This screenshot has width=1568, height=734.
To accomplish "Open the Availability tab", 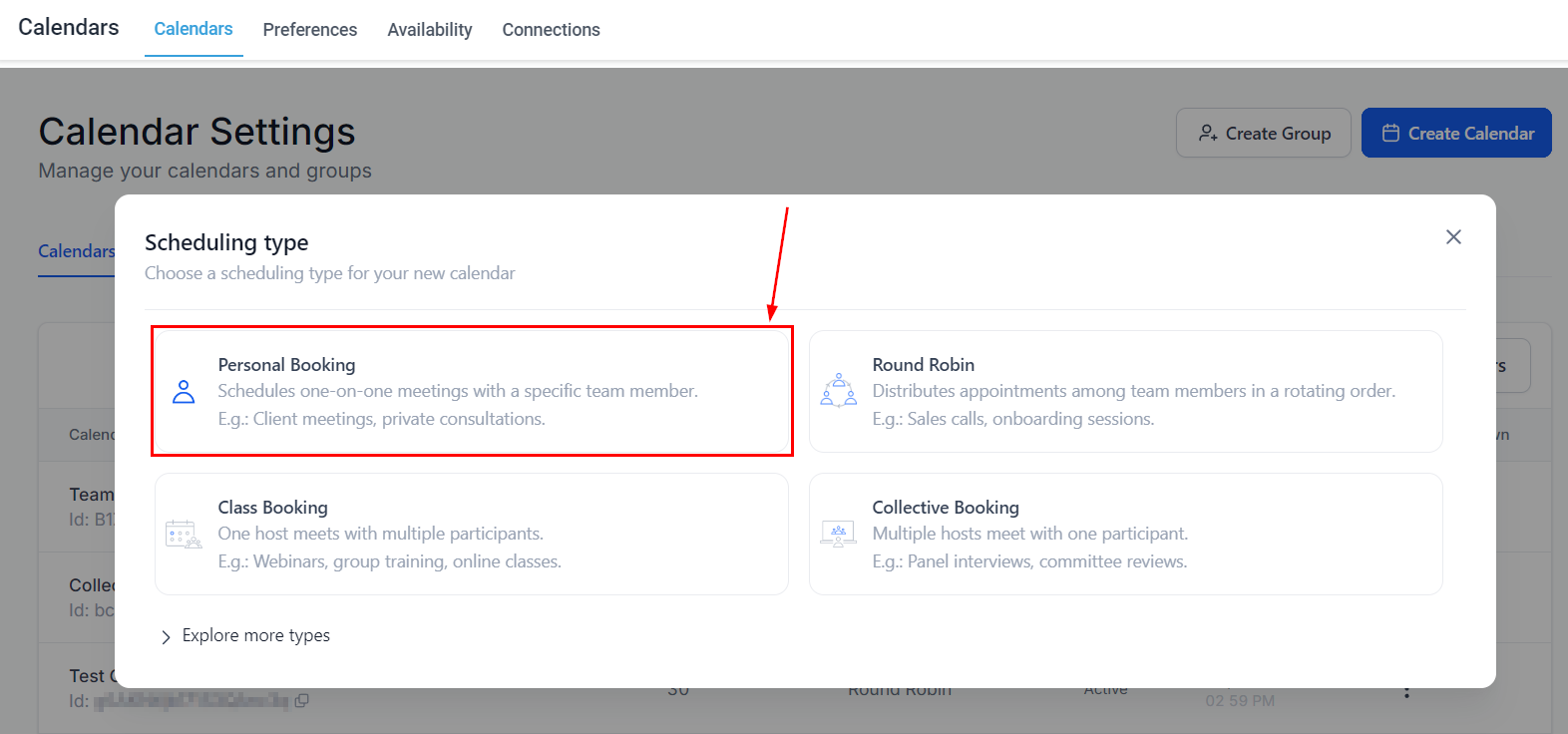I will 429,30.
